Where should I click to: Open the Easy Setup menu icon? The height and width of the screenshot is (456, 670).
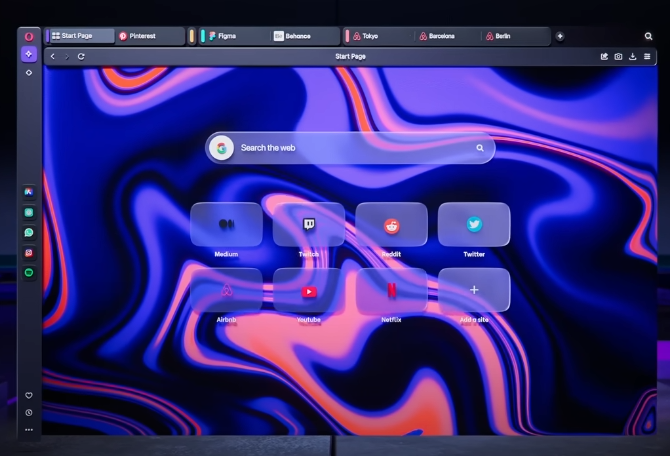click(647, 56)
